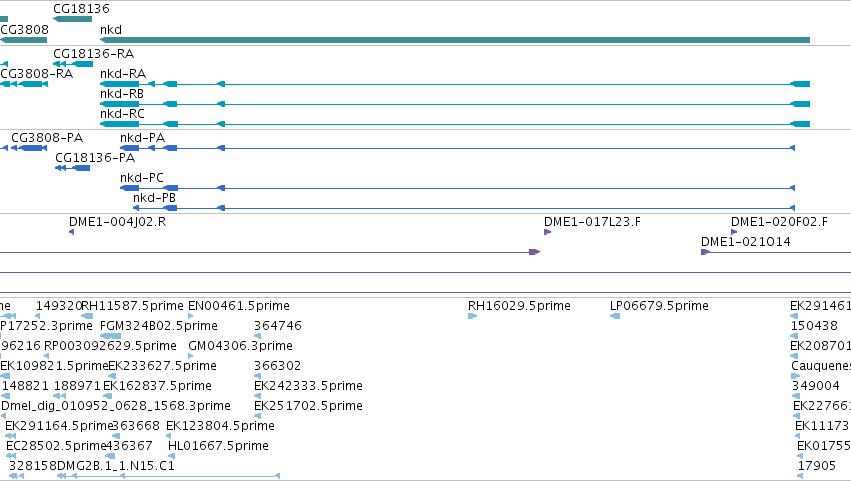Open the 436367 EST label
The height and width of the screenshot is (481, 851).
pyautogui.click(x=129, y=447)
